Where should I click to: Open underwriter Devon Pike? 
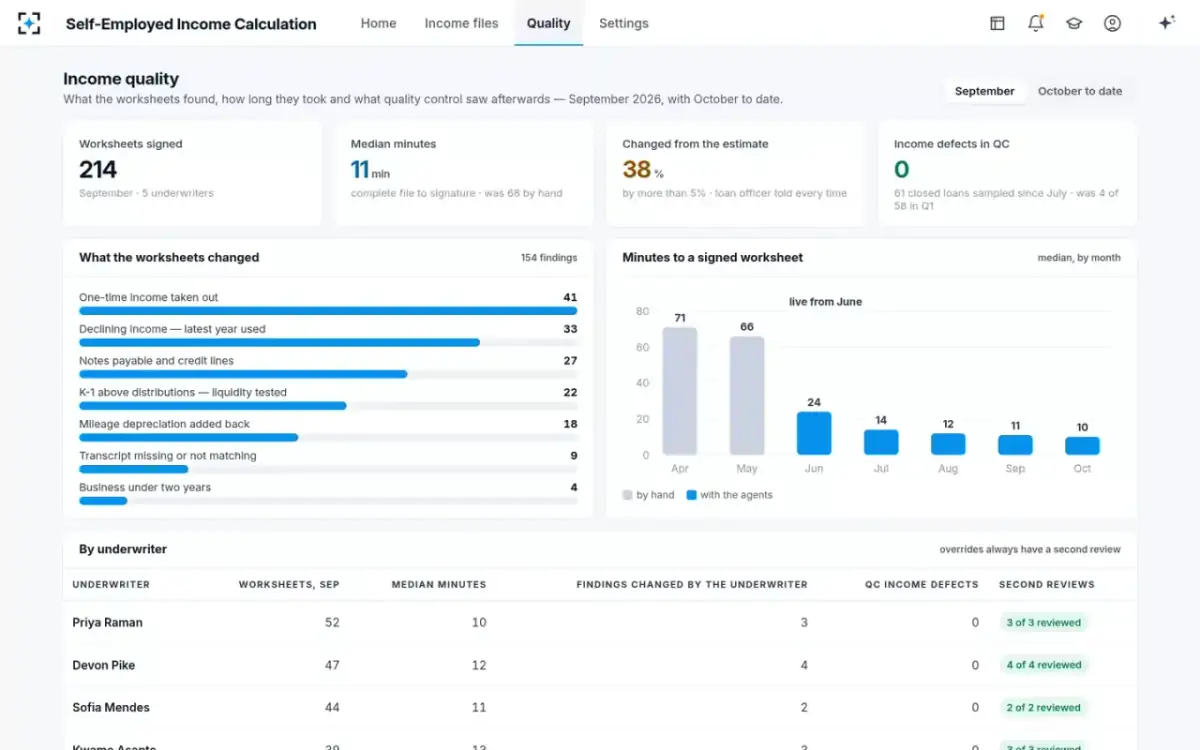click(x=104, y=665)
